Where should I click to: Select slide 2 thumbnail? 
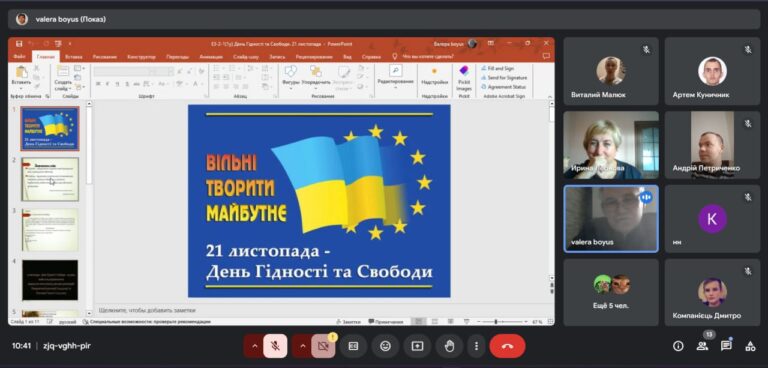50,179
